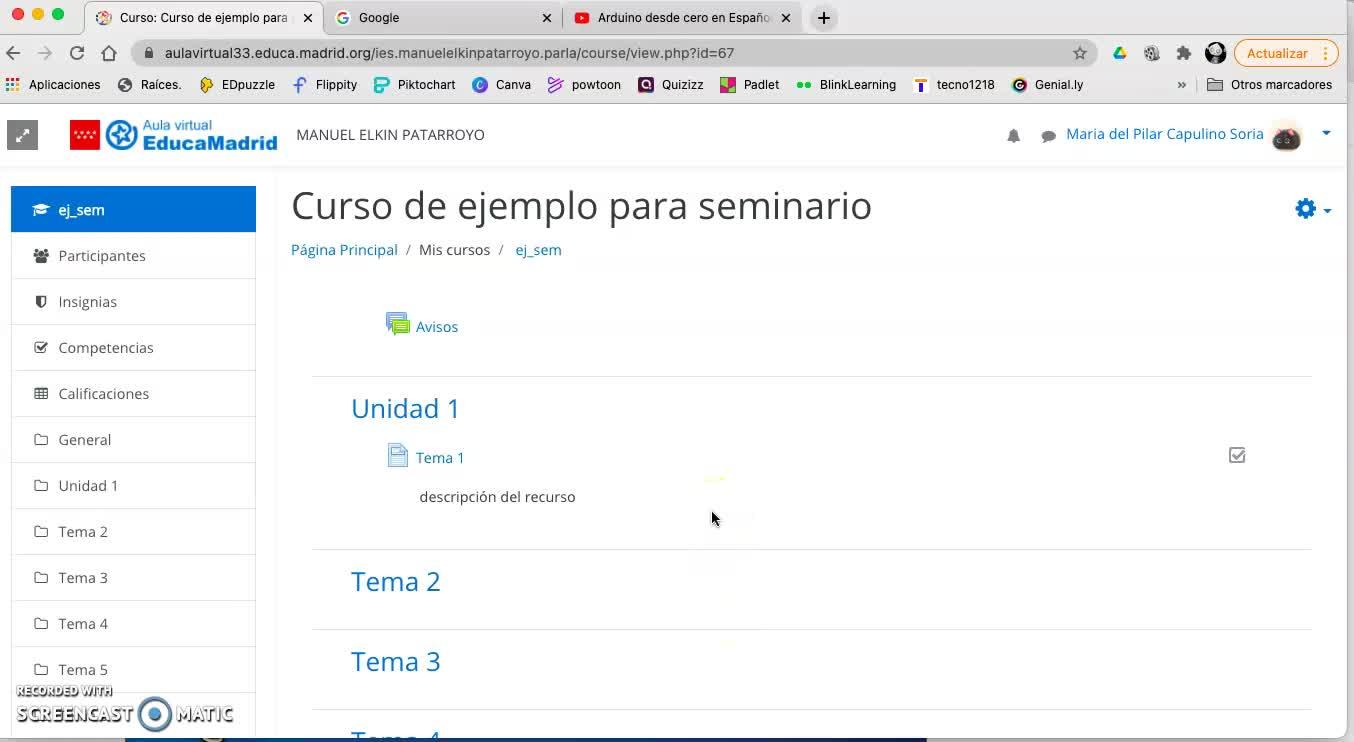Open the Genial.ly bookmark

(x=1048, y=85)
